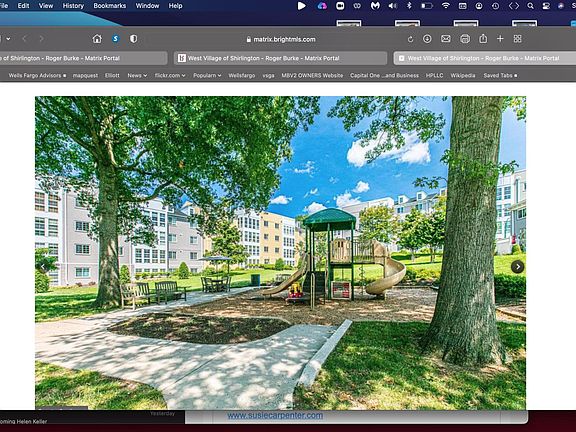Add a new tab with plus icon
Viewport: 576px width, 432px height.
coord(500,39)
